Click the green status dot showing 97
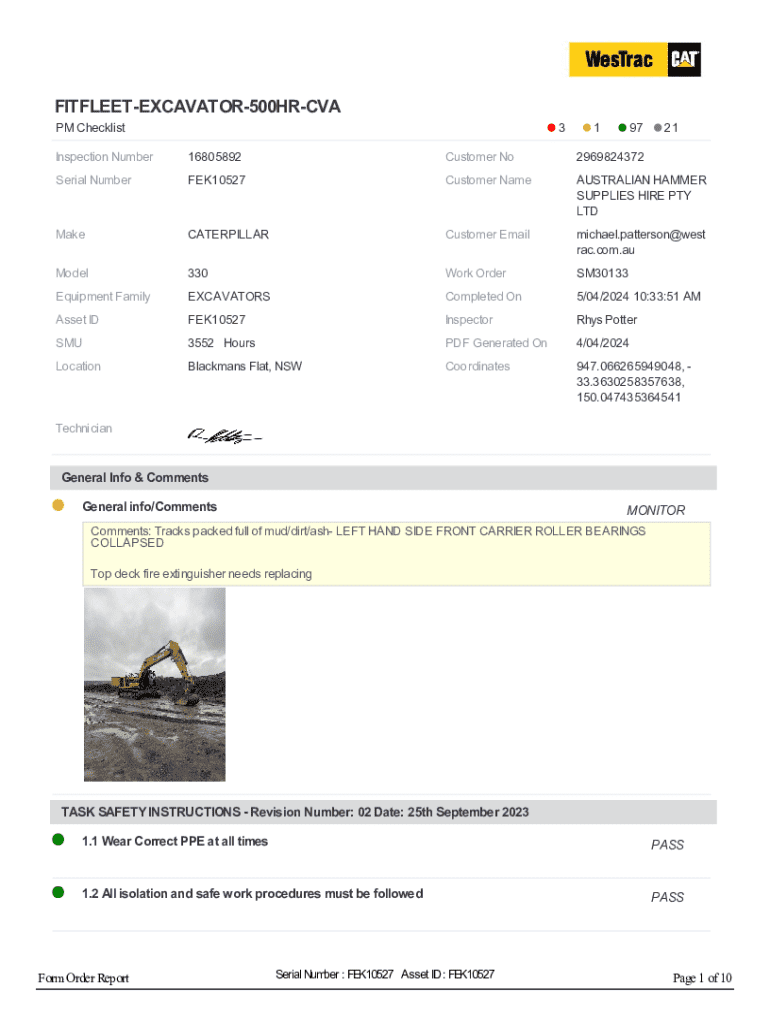 622,128
